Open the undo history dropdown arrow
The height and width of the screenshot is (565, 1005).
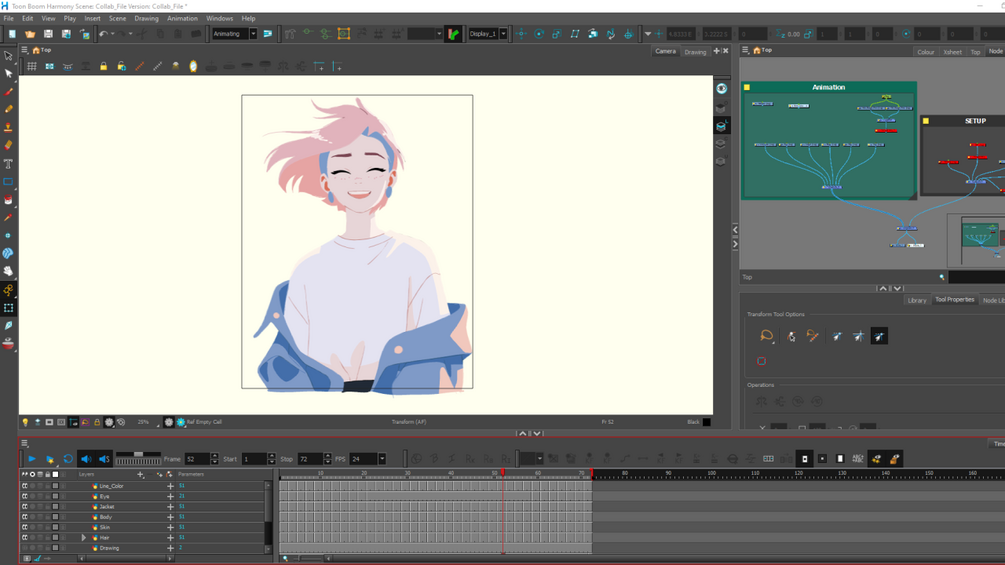coord(112,34)
